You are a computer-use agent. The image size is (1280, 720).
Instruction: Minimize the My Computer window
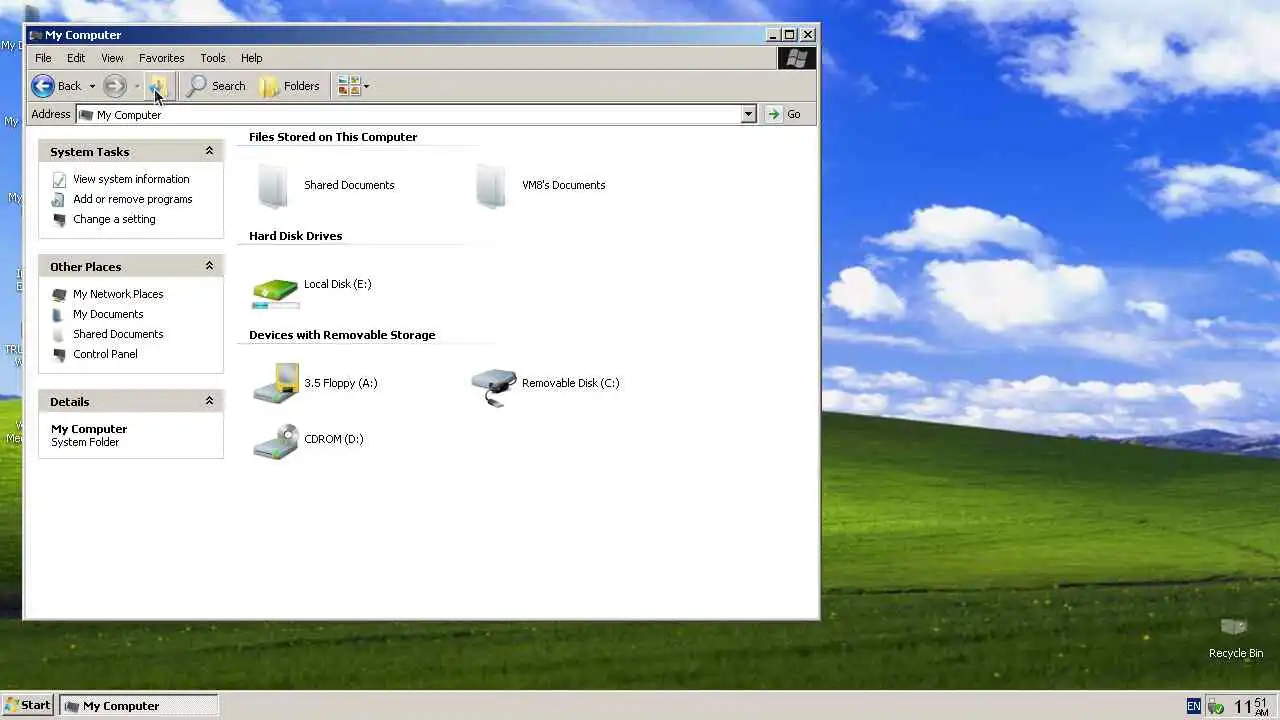click(774, 35)
